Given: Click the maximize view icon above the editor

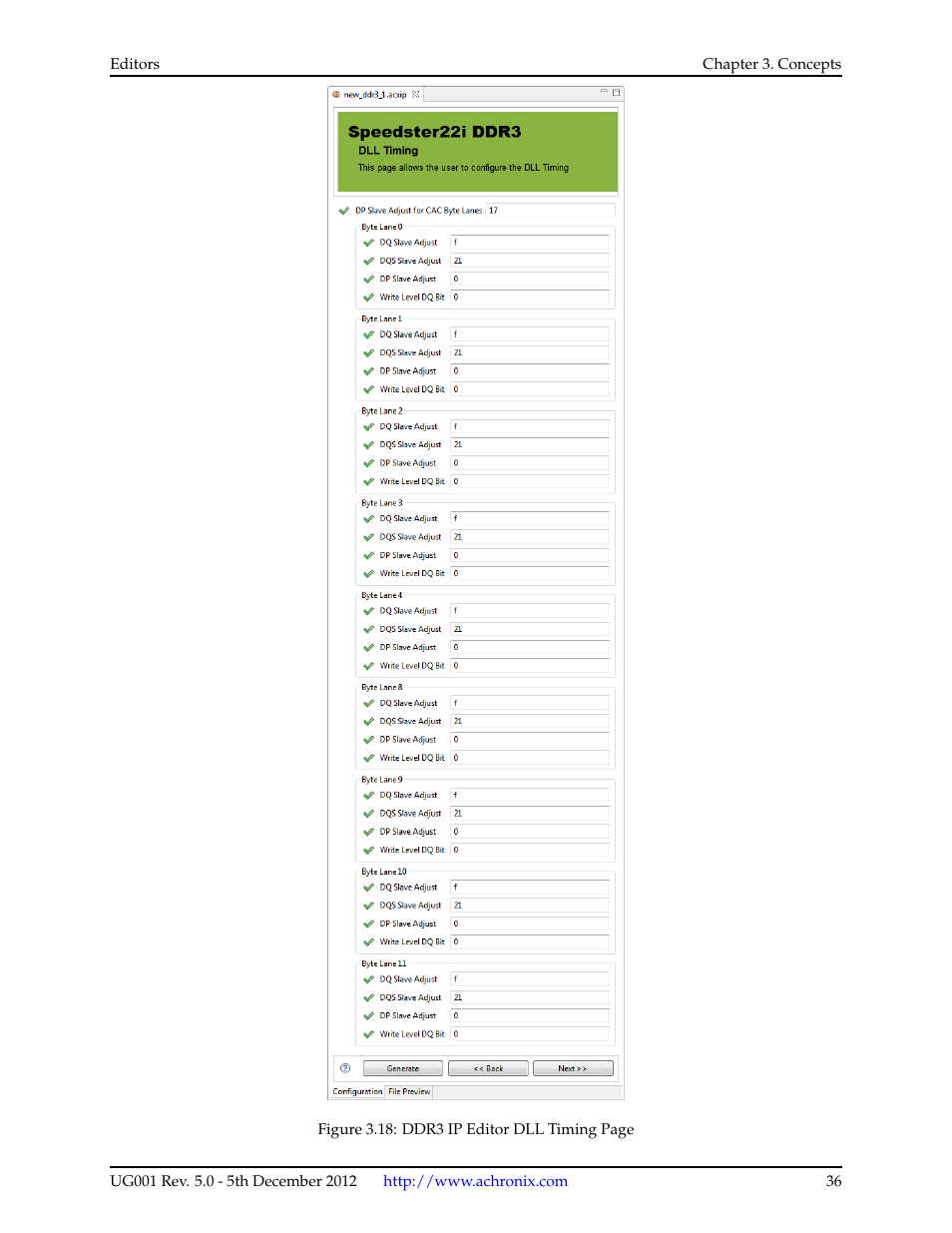Looking at the screenshot, I should point(615,89).
